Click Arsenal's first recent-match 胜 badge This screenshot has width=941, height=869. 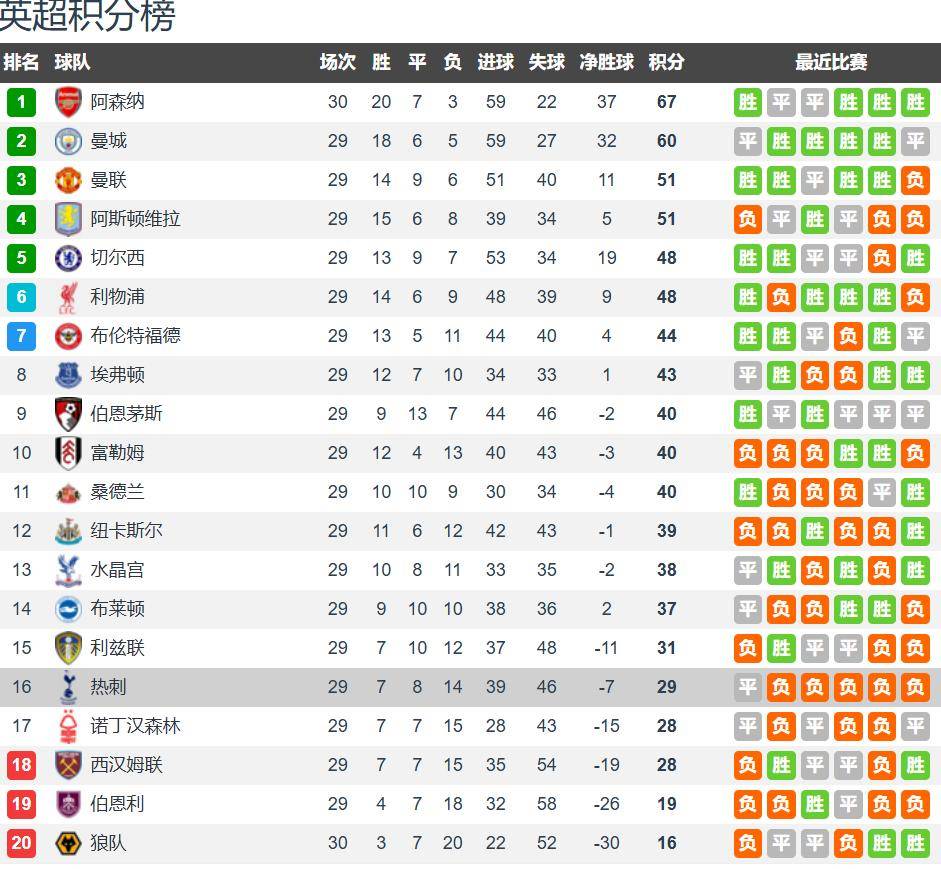[x=748, y=102]
